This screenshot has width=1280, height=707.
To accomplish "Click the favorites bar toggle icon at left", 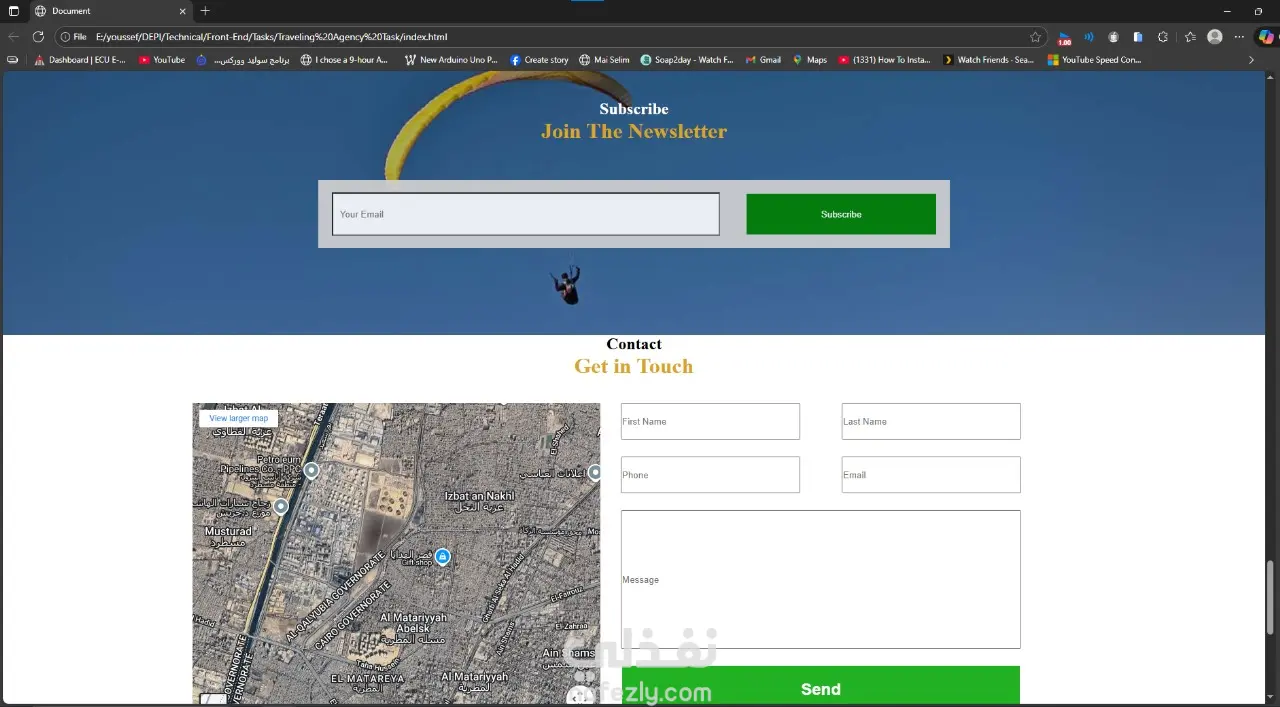I will pos(12,60).
